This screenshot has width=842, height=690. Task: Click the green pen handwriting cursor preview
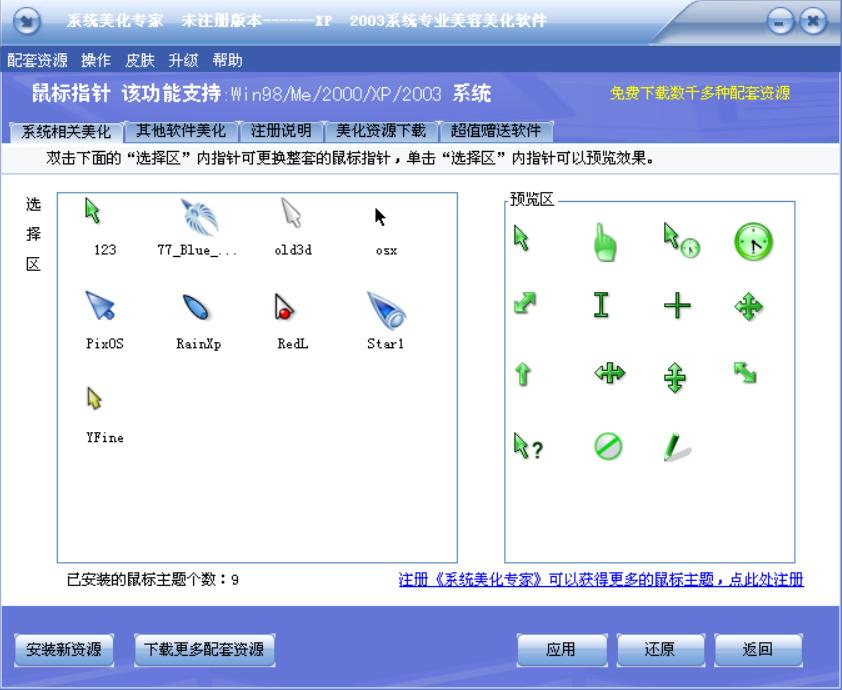pyautogui.click(x=677, y=448)
